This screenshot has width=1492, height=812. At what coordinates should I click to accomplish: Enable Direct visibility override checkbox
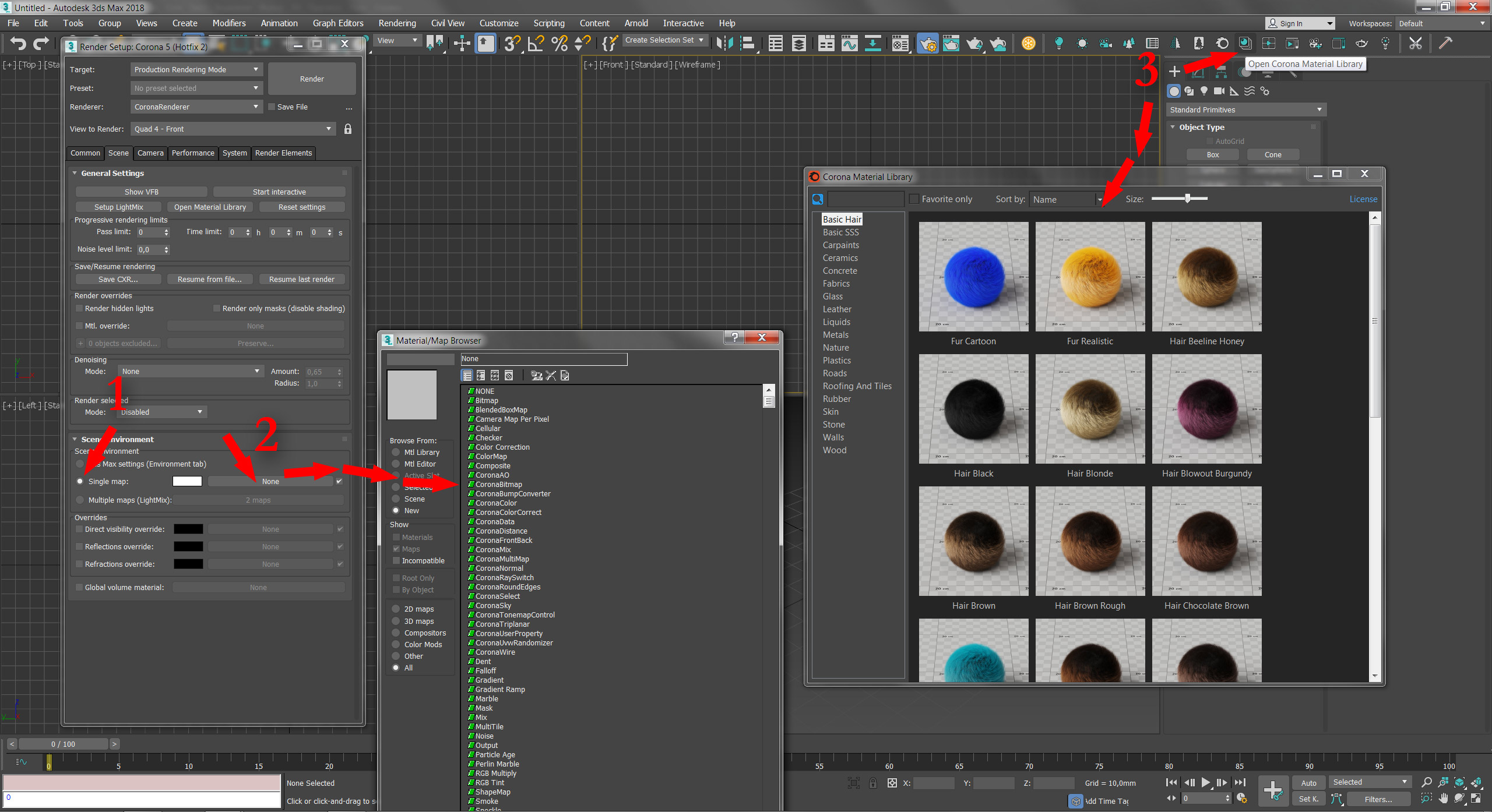[x=79, y=529]
